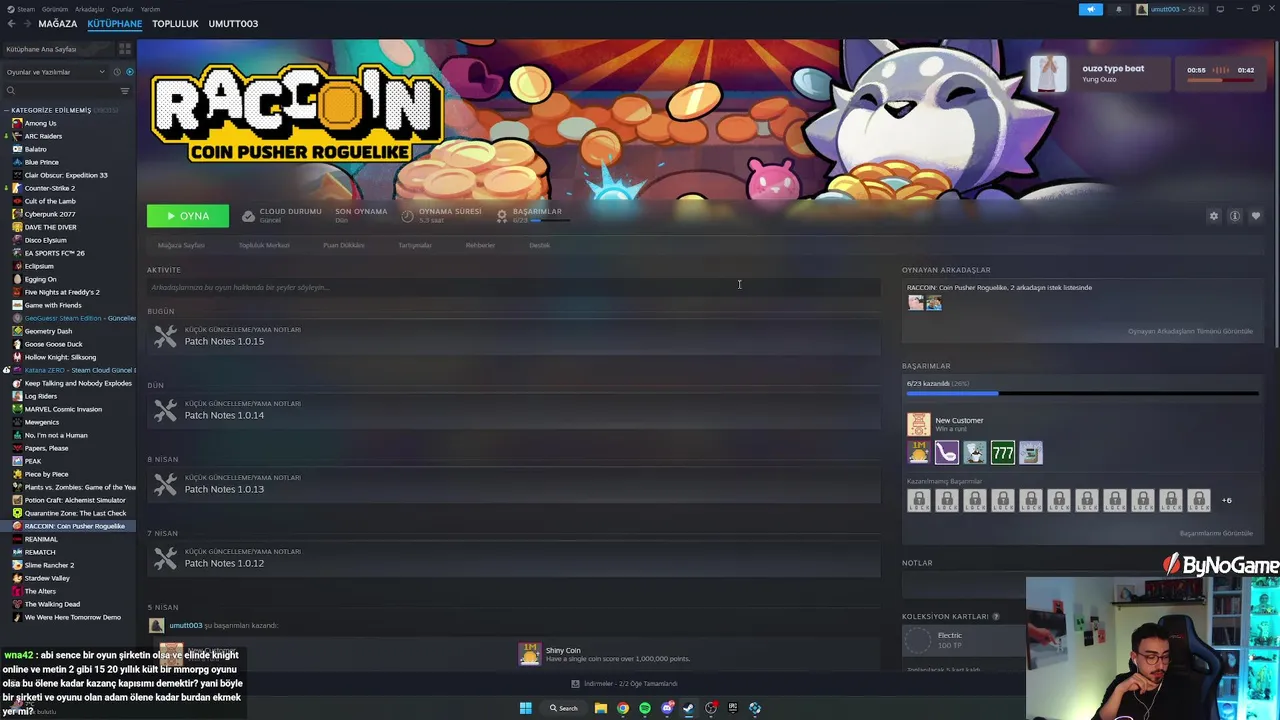Open the library advanced filter icon
The image size is (1280, 720).
point(125,91)
